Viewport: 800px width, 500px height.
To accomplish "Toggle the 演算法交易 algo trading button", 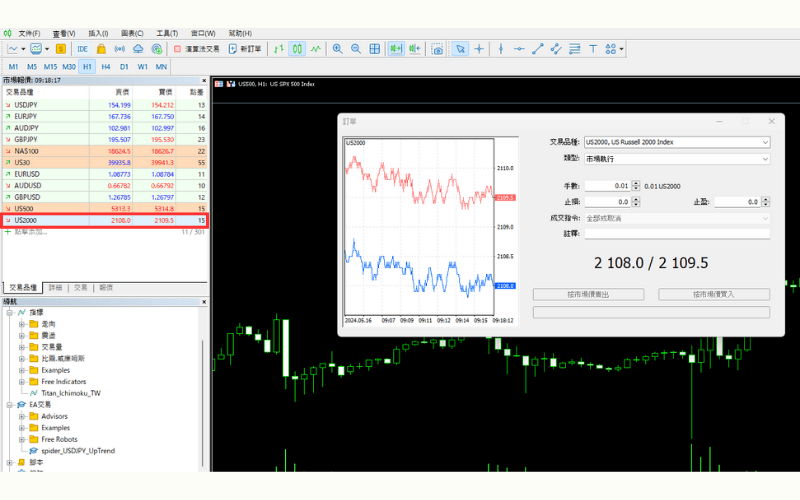I will click(196, 48).
